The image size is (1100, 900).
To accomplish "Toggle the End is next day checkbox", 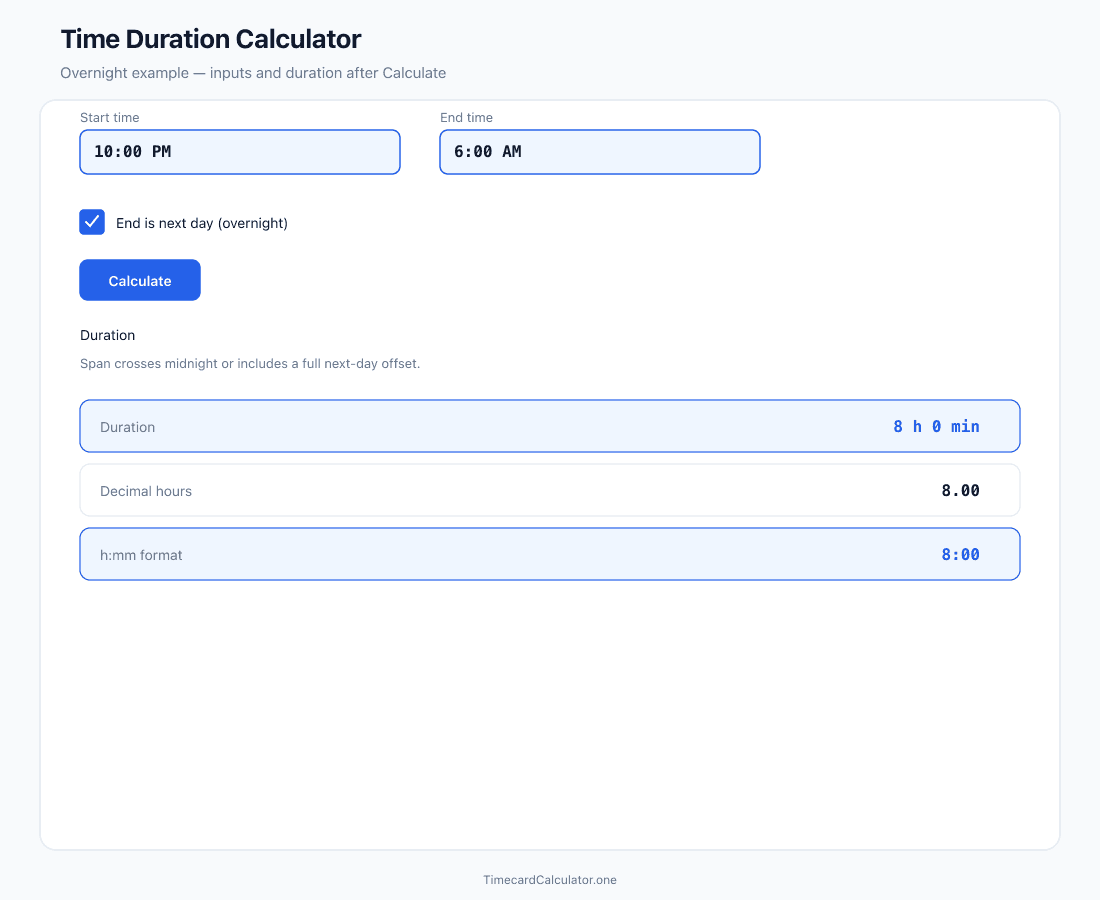I will pos(92,222).
